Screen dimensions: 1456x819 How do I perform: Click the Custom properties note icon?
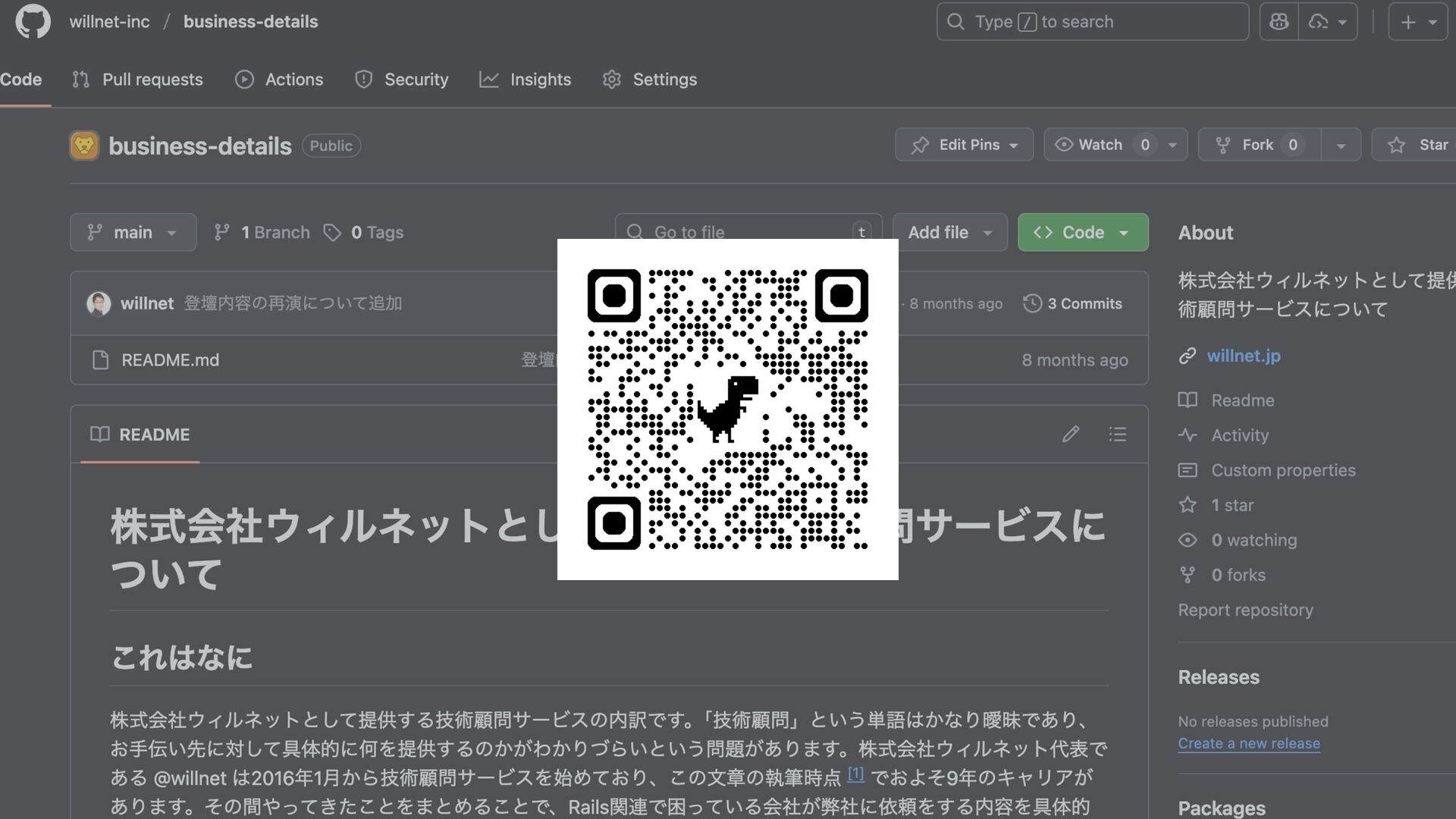click(x=1188, y=470)
